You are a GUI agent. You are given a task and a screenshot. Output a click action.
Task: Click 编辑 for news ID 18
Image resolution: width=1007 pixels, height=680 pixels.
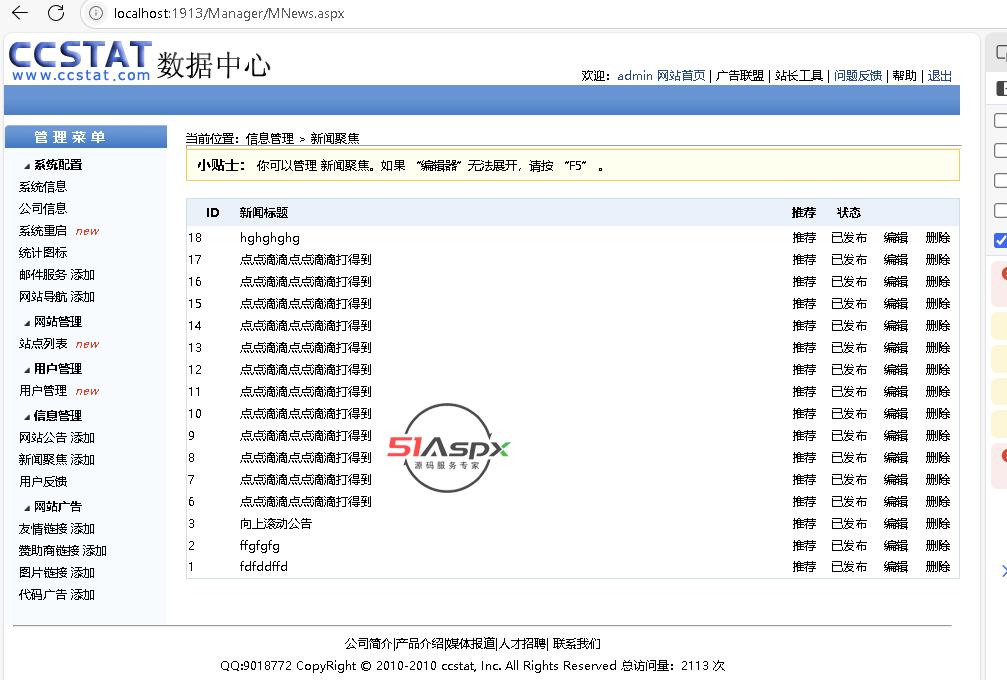tap(896, 238)
